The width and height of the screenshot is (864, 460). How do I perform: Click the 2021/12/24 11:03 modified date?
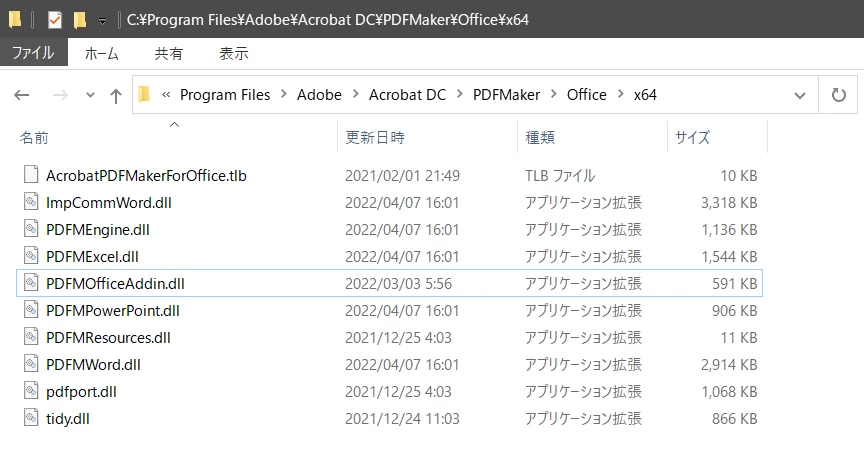coord(402,419)
